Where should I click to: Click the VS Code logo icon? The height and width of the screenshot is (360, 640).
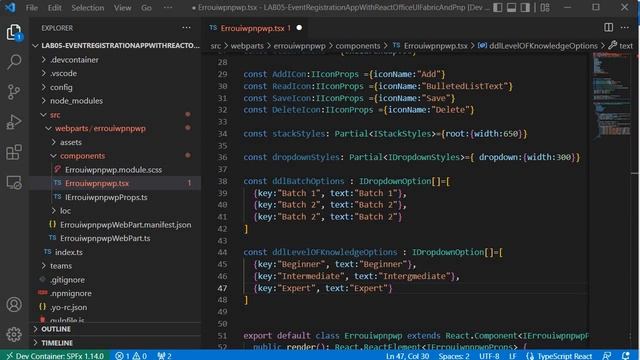point(10,7)
